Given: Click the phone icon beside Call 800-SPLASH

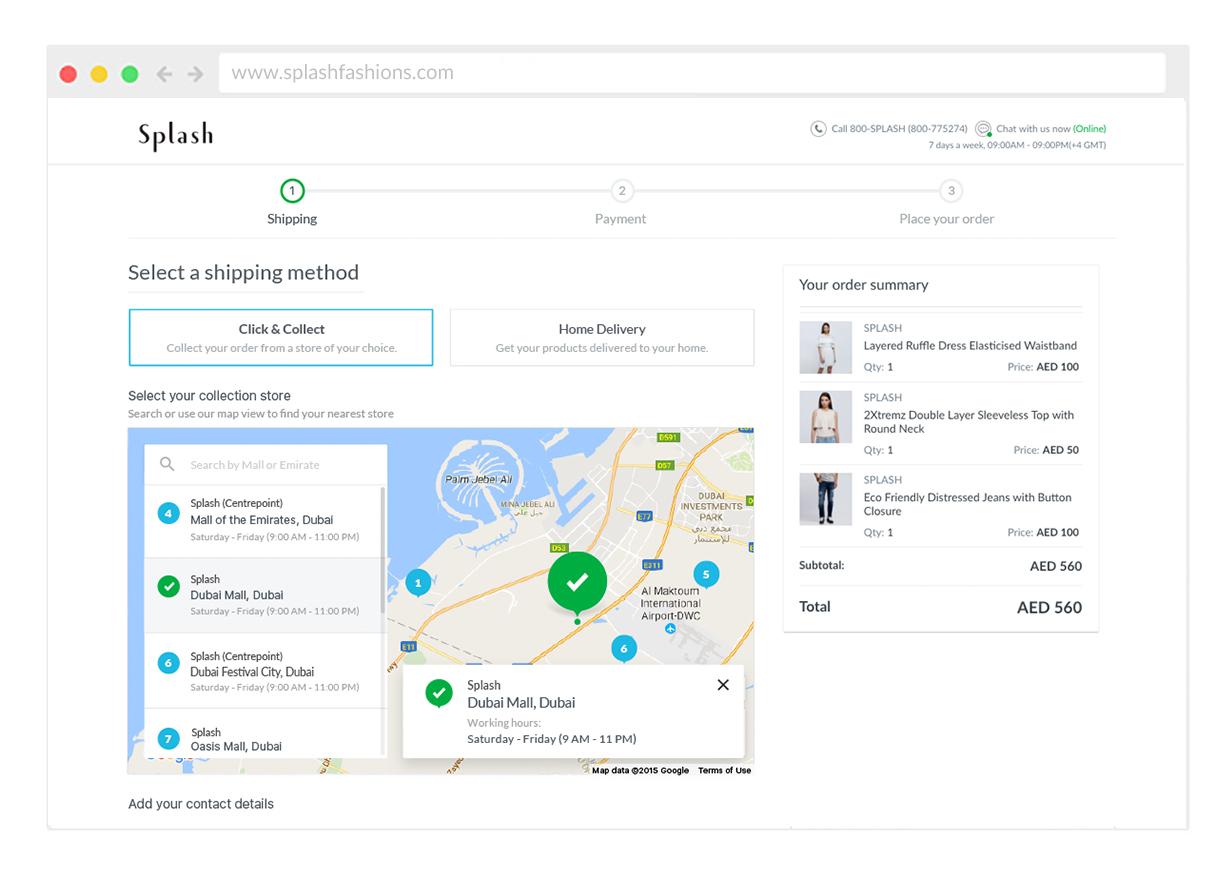Looking at the screenshot, I should [x=818, y=128].
